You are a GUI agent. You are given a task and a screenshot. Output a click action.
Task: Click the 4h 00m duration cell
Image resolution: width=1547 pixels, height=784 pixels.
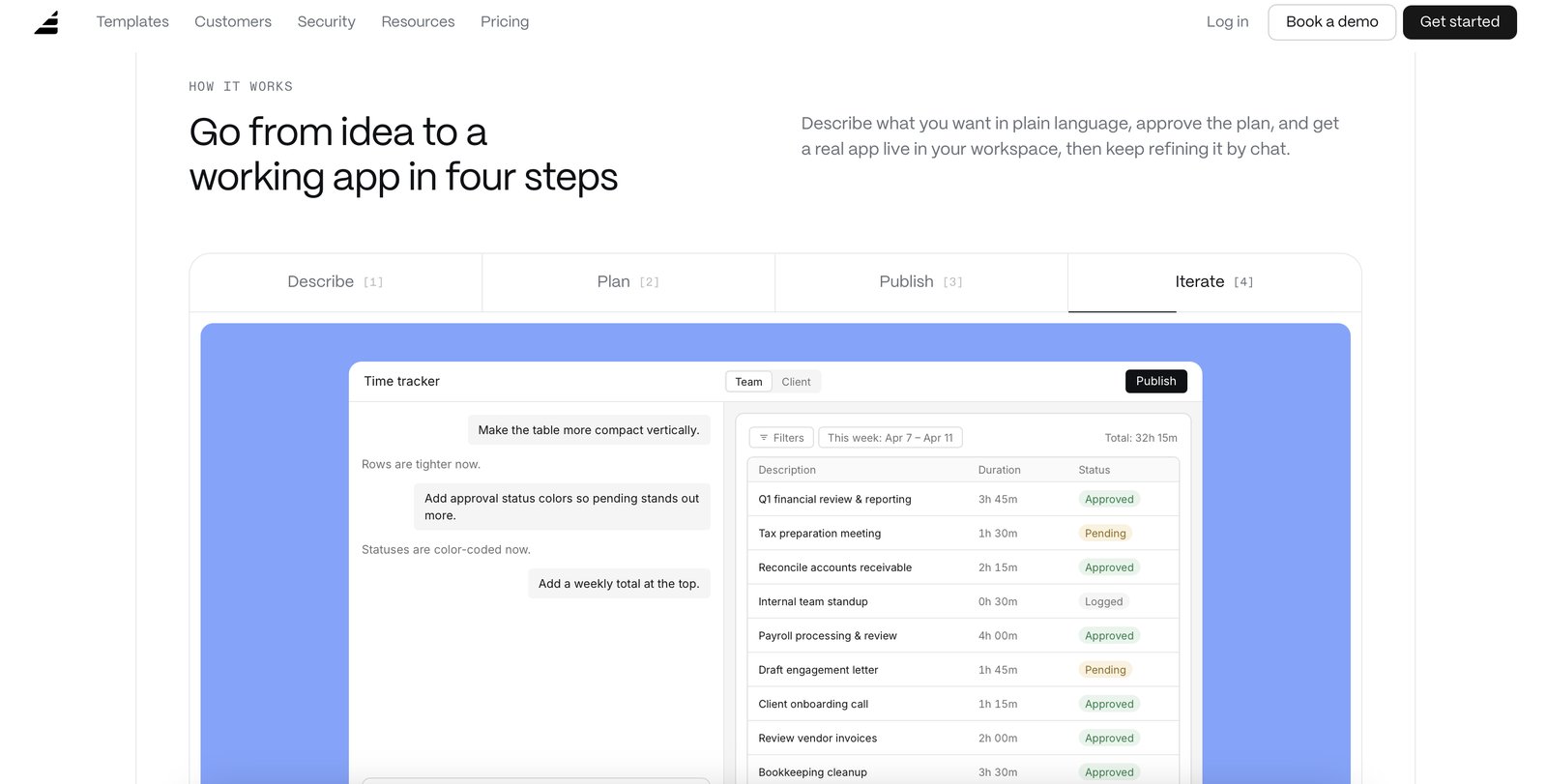coord(998,636)
